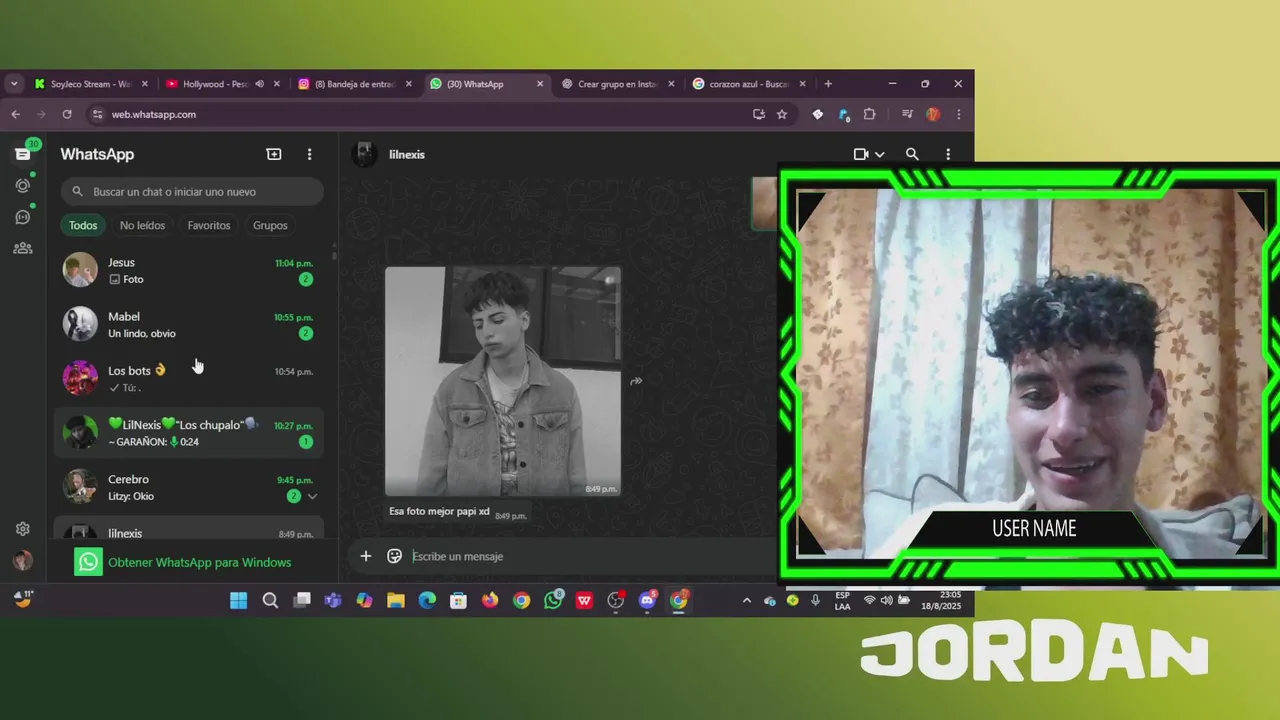1280x720 pixels.
Task: Open File Explorer from the taskbar
Action: [x=396, y=600]
